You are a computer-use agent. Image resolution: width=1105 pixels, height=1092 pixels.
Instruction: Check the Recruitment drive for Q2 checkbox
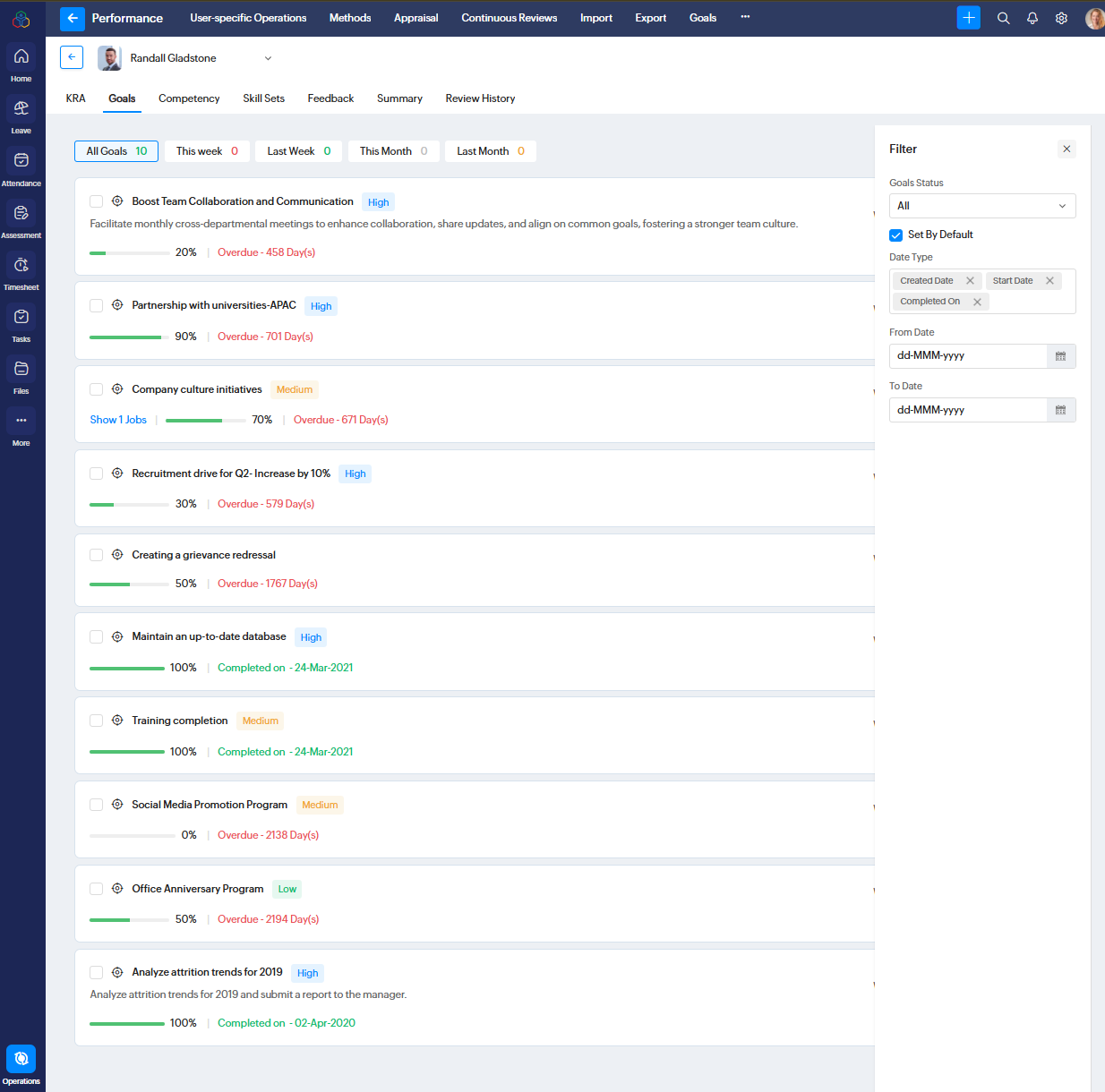[96, 473]
